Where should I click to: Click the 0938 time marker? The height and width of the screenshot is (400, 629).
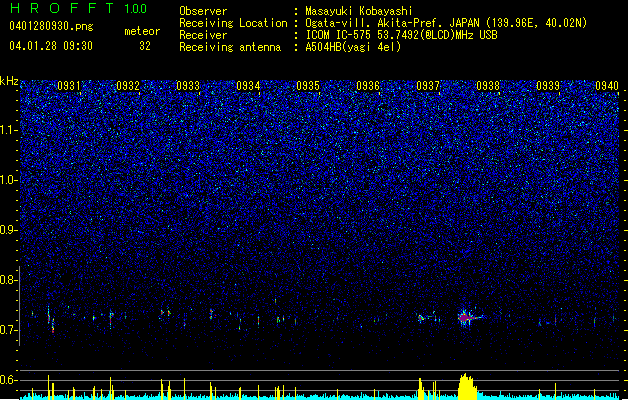pos(488,85)
